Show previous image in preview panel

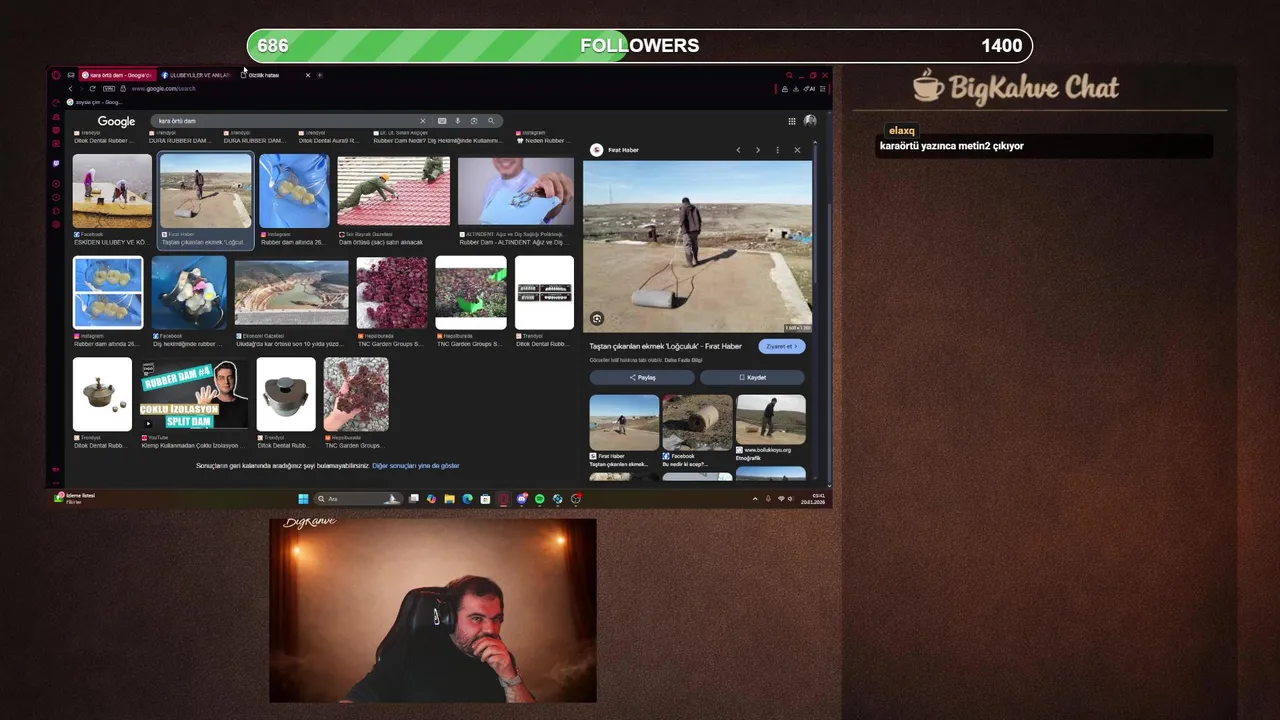point(738,150)
